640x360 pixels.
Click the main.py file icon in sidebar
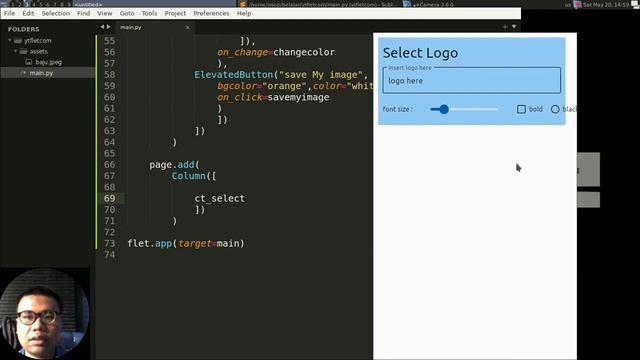(23, 73)
